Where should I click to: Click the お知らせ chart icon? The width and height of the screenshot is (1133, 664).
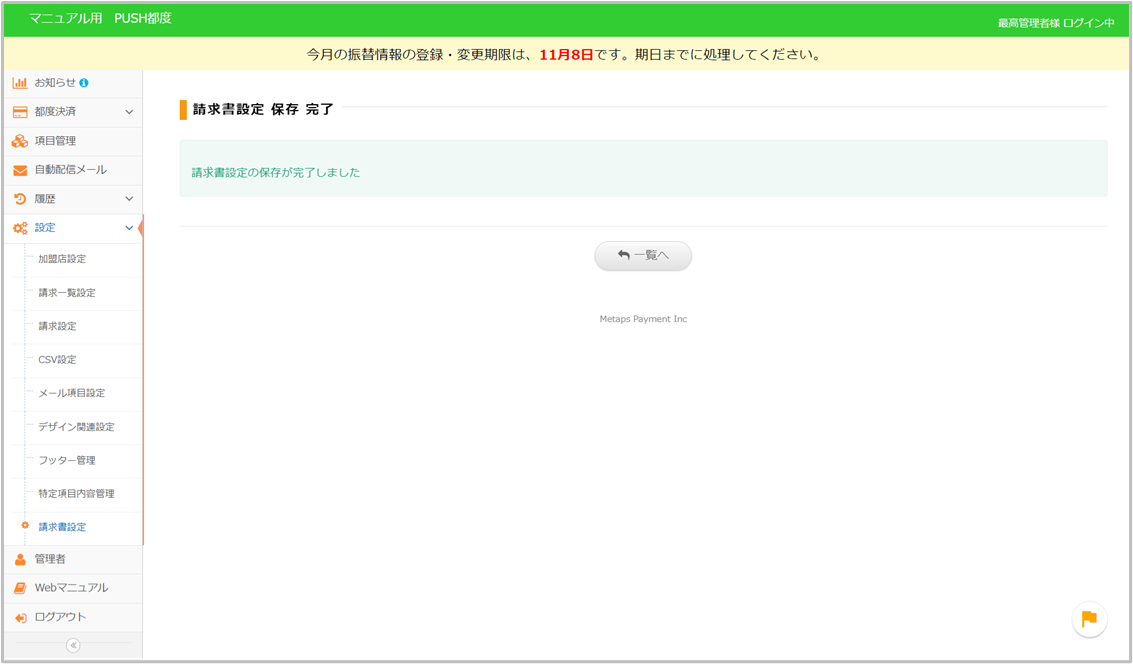(x=20, y=83)
